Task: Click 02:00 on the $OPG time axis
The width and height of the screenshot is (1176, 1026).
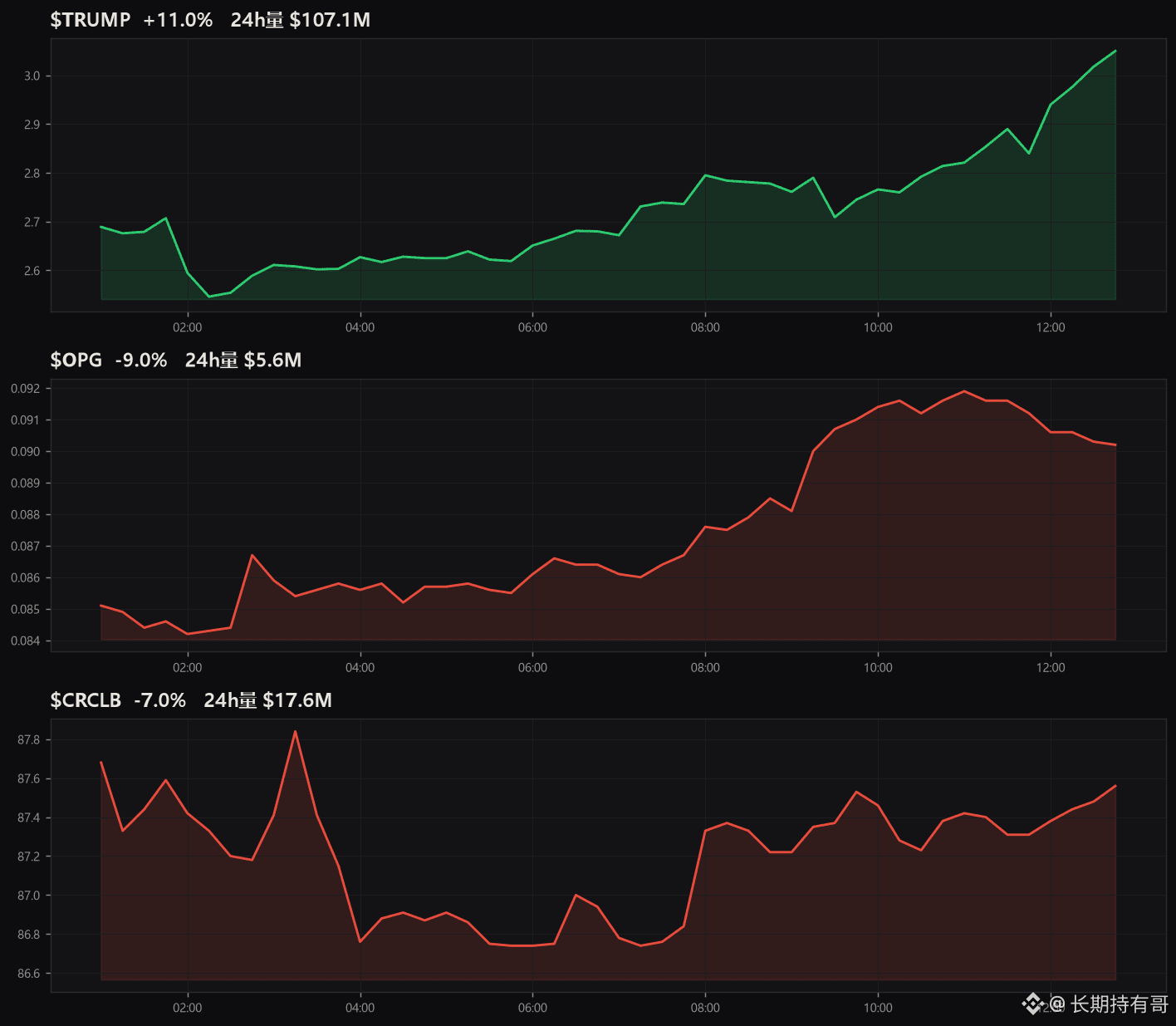Action: click(x=188, y=667)
